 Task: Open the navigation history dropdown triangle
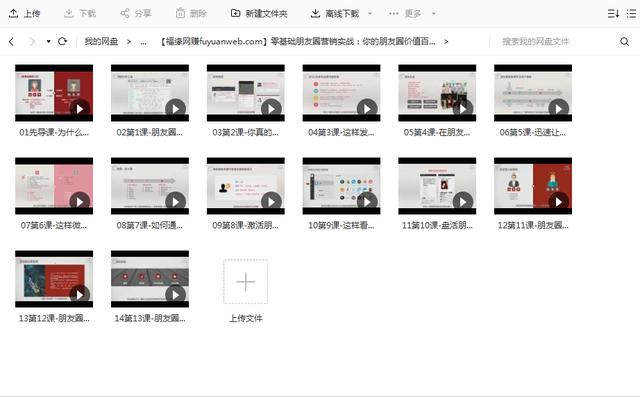[x=48, y=41]
